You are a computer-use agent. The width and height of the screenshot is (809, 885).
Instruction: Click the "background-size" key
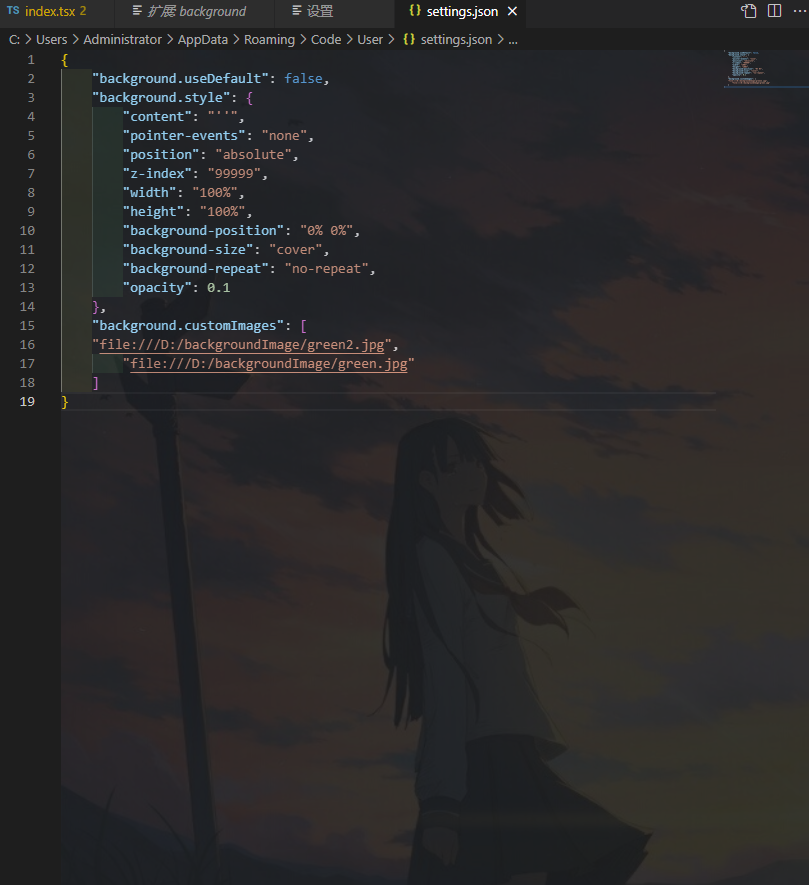click(188, 250)
